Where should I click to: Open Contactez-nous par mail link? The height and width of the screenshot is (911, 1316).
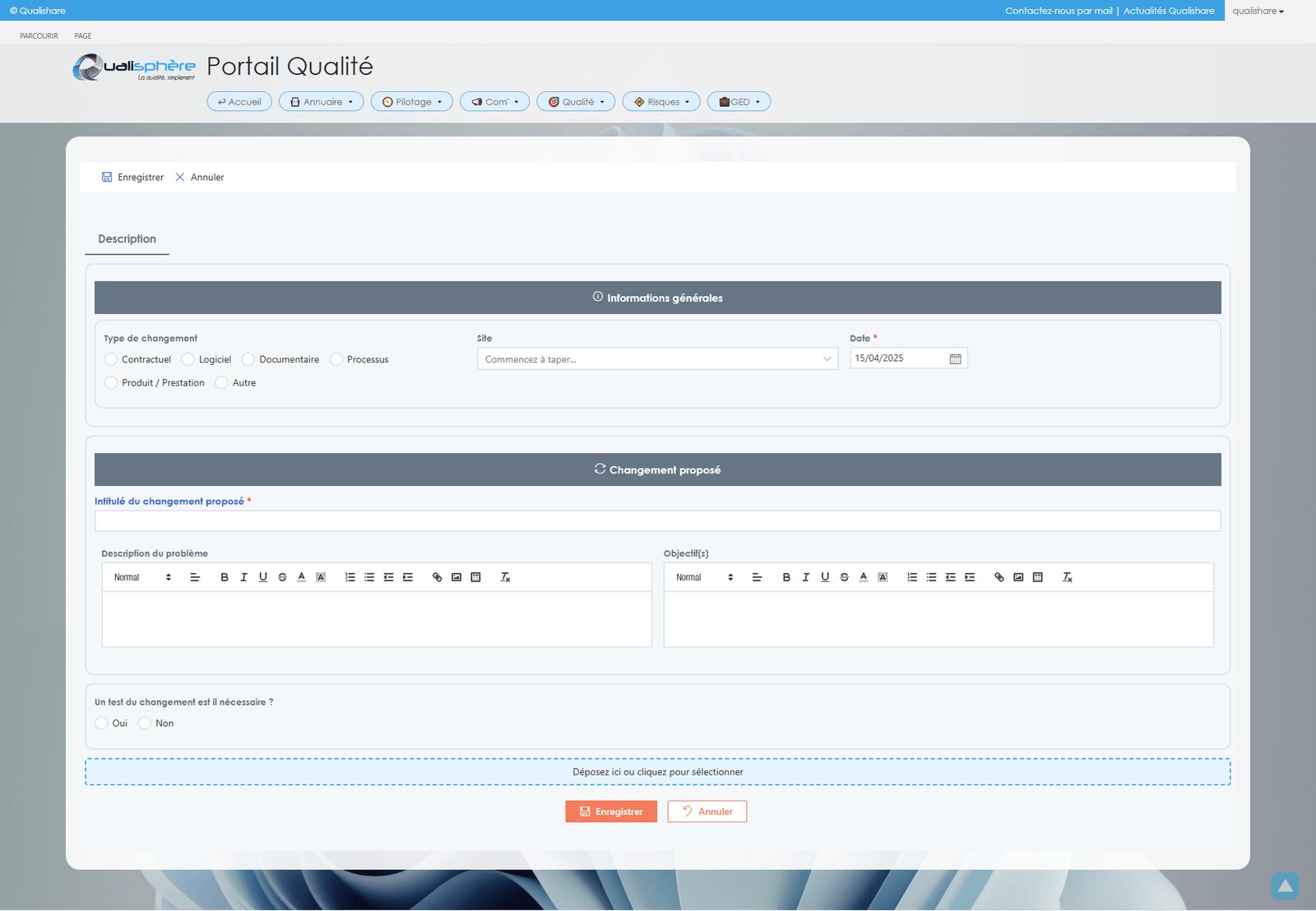[1059, 11]
